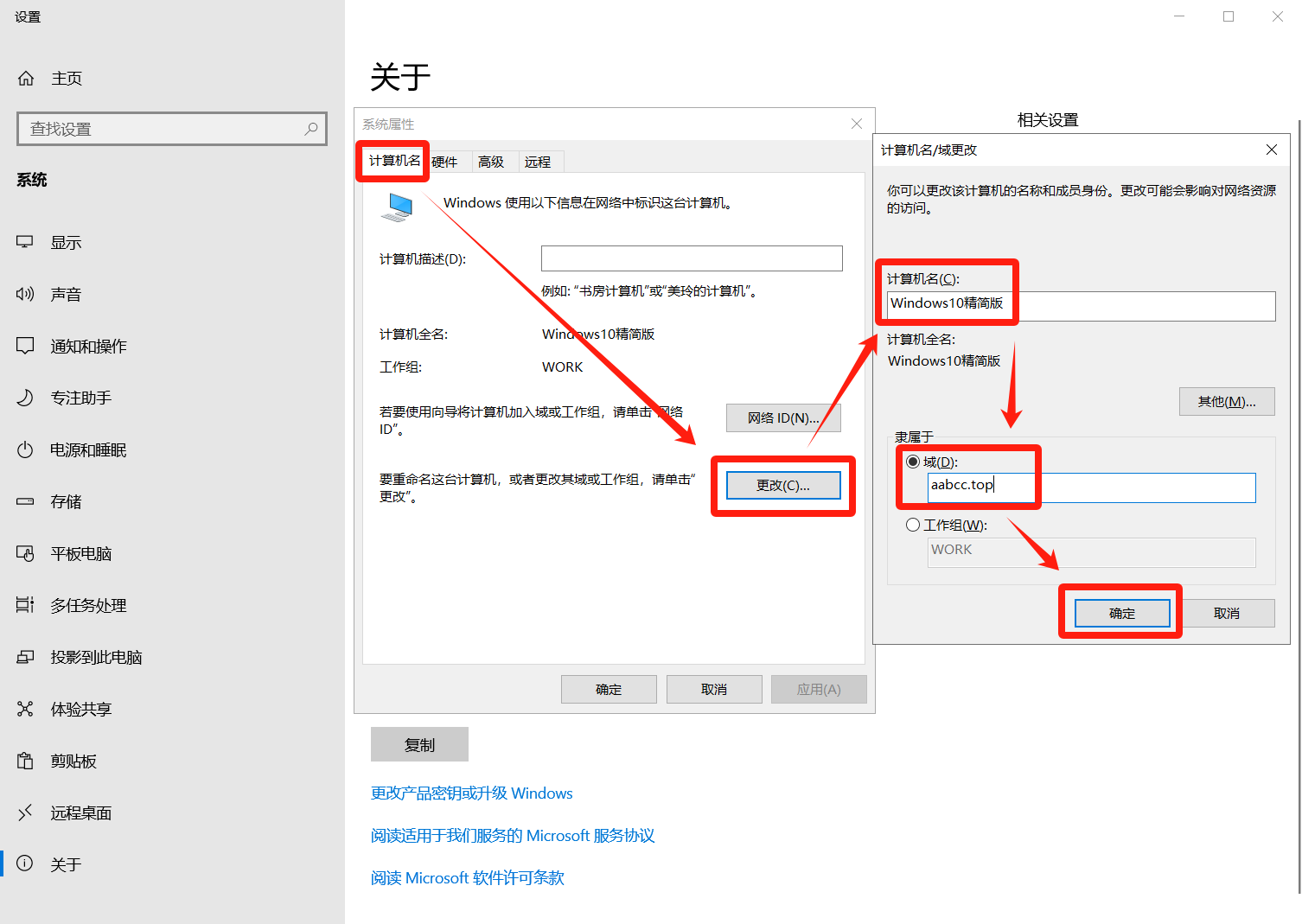1302x924 pixels.
Task: Click the Change (更改) button
Action: point(783,486)
